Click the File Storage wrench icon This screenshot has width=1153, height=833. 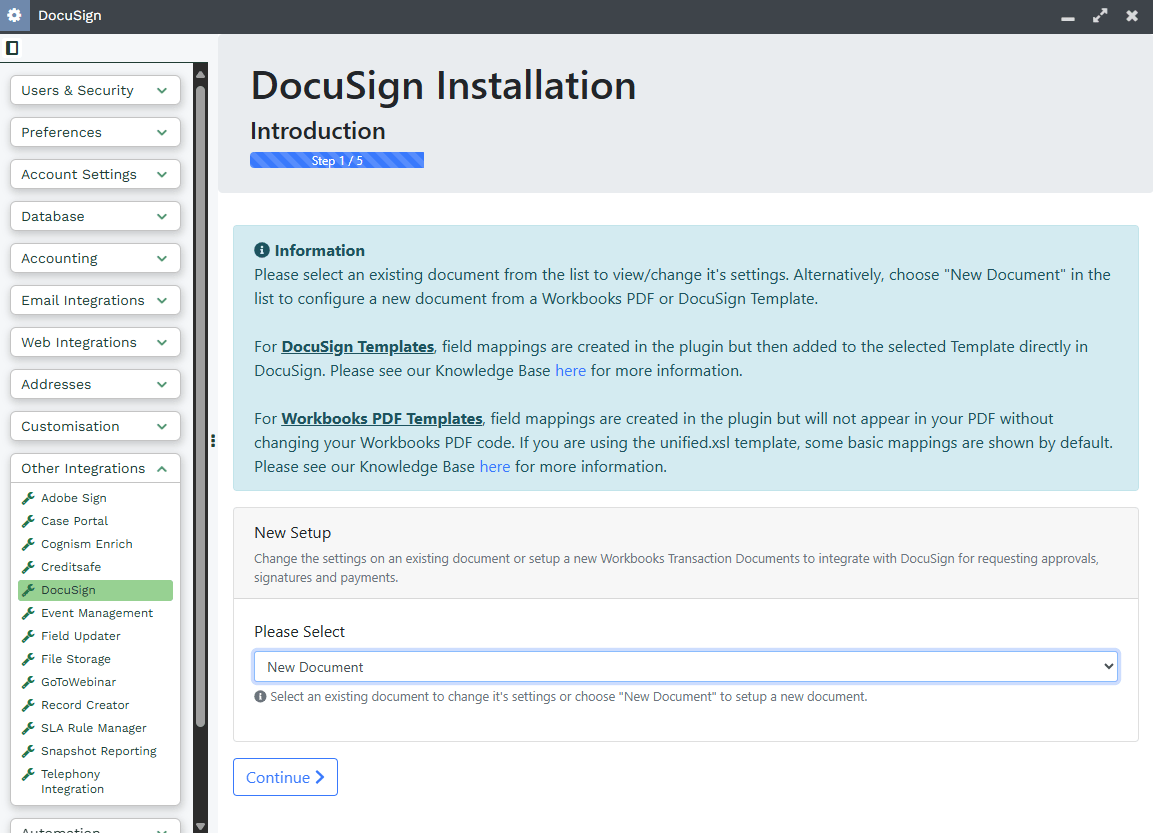(x=28, y=659)
